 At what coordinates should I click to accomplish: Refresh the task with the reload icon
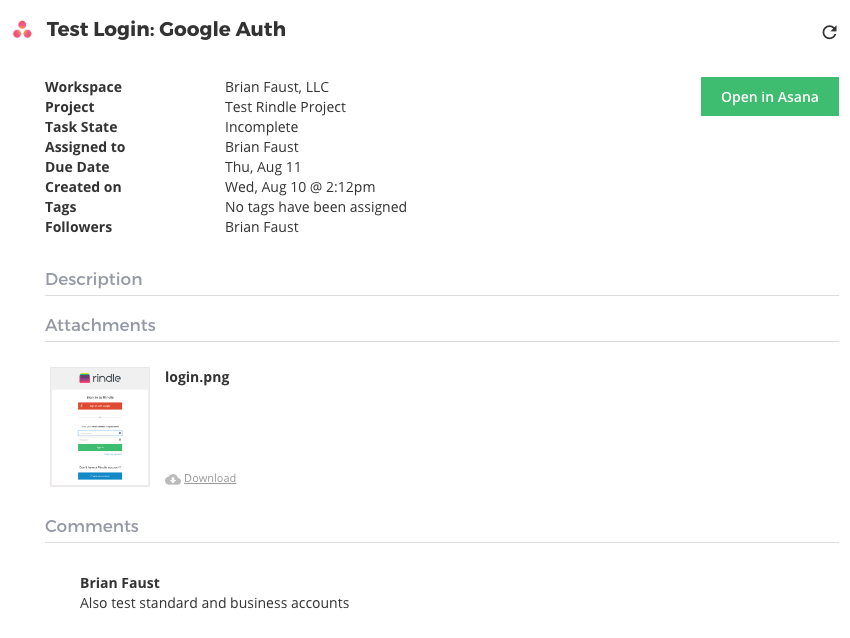[829, 33]
